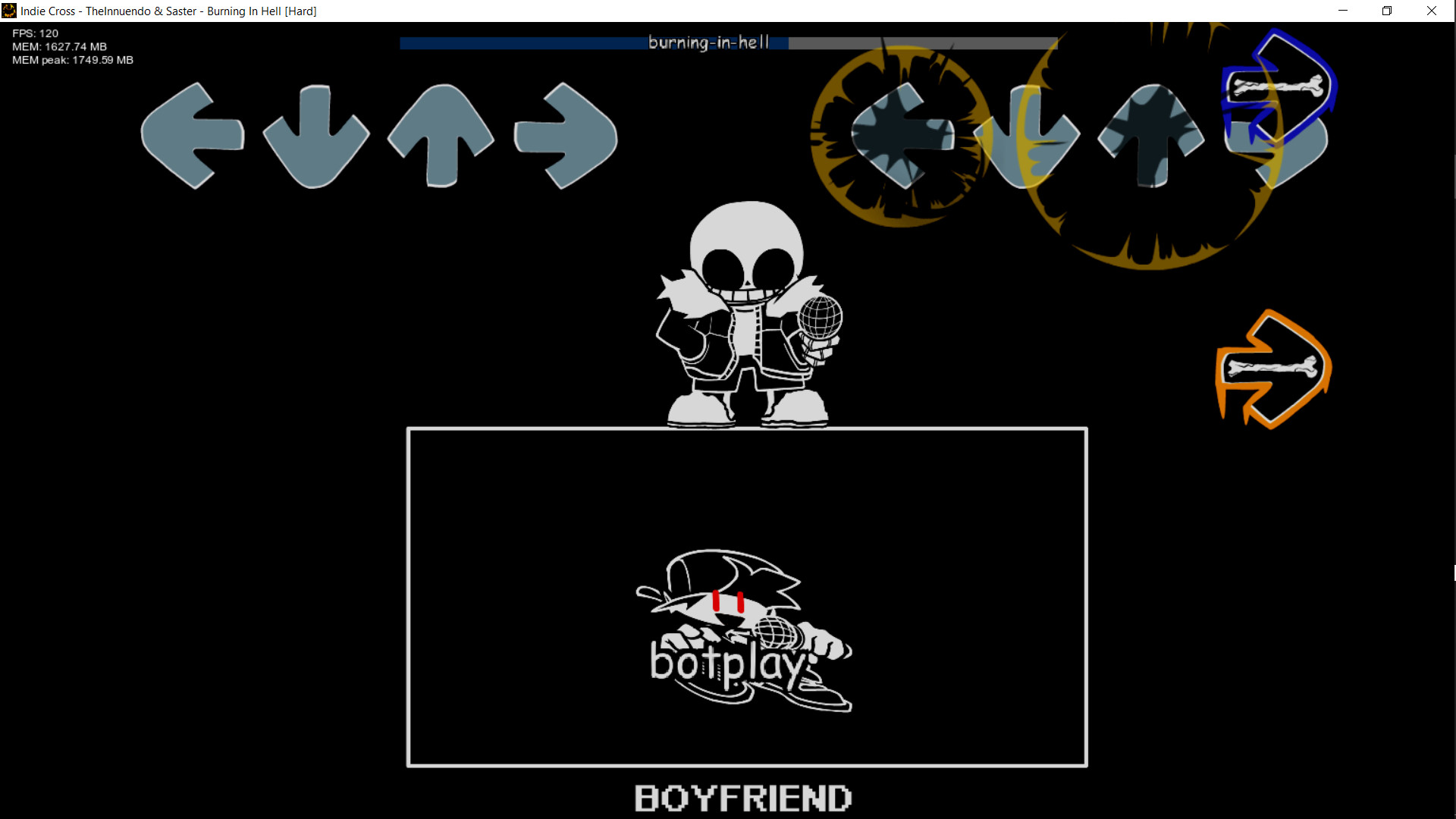Click the Sans character sprite
This screenshot has width=1456, height=819.
click(748, 315)
